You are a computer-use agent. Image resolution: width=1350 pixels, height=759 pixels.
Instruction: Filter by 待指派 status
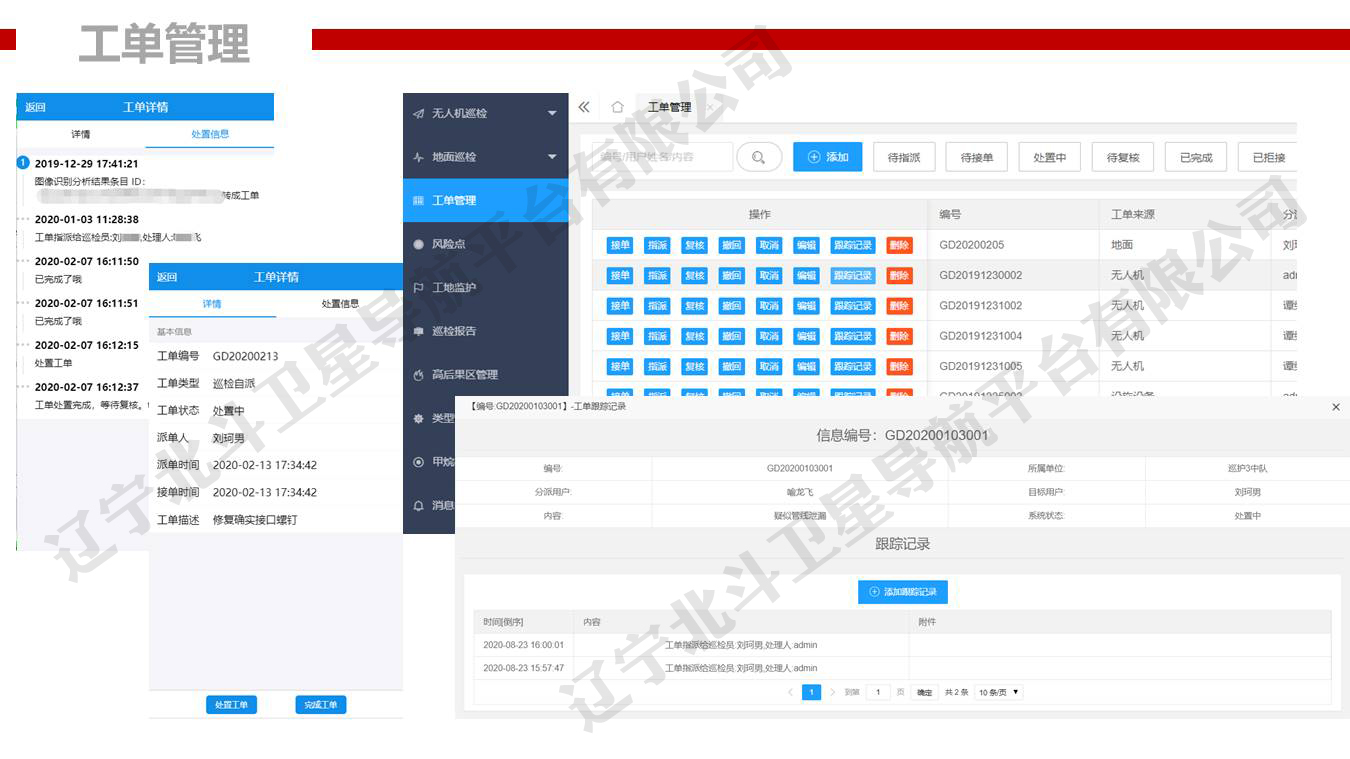pyautogui.click(x=904, y=157)
